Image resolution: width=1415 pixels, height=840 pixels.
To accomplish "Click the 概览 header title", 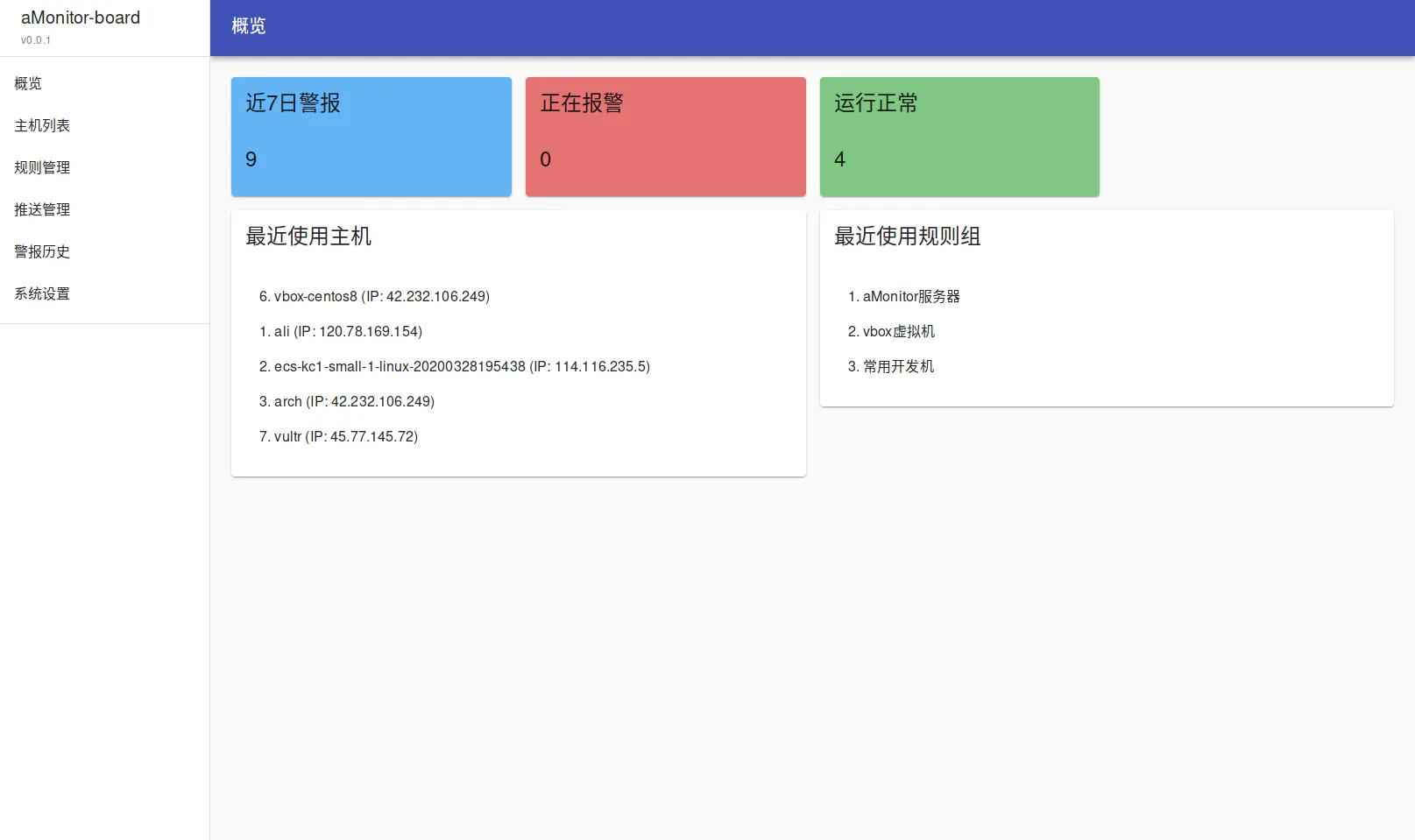I will click(249, 26).
